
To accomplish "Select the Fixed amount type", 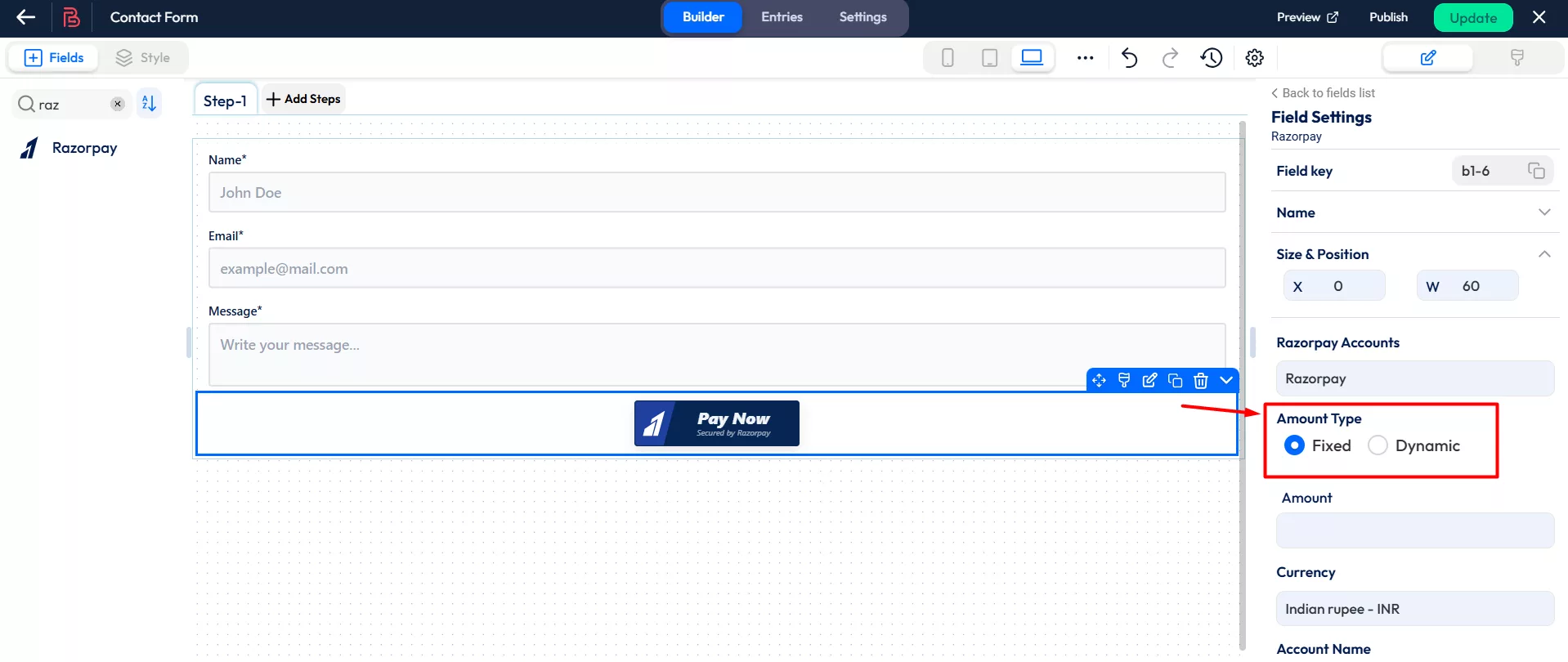I will 1295,445.
